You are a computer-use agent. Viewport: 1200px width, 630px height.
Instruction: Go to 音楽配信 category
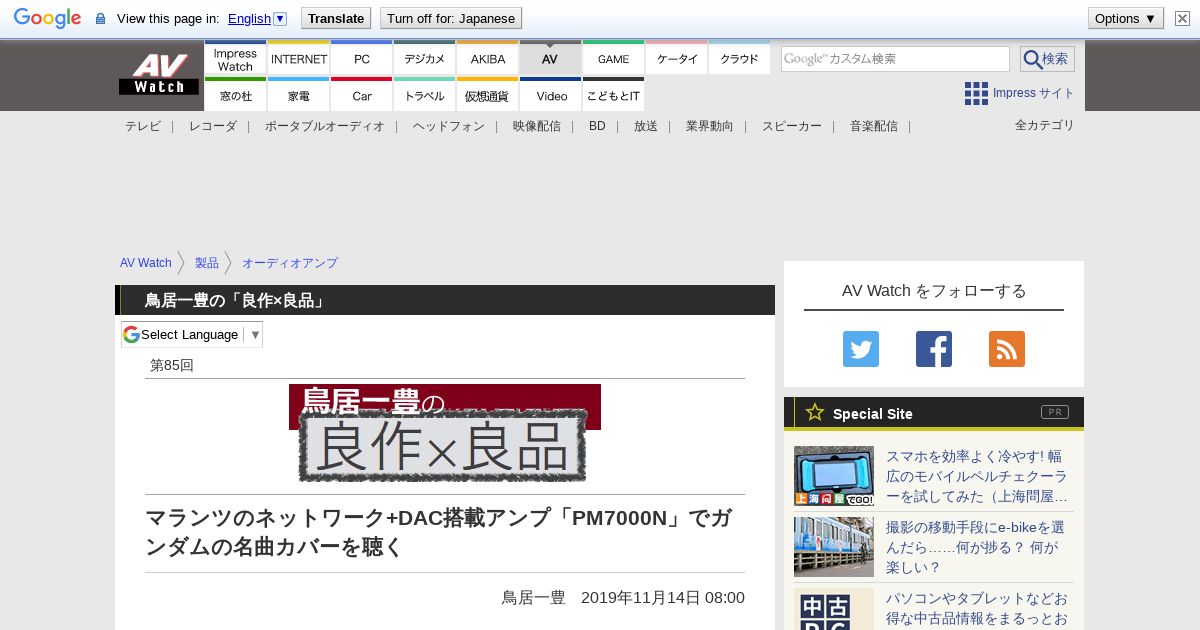874,126
